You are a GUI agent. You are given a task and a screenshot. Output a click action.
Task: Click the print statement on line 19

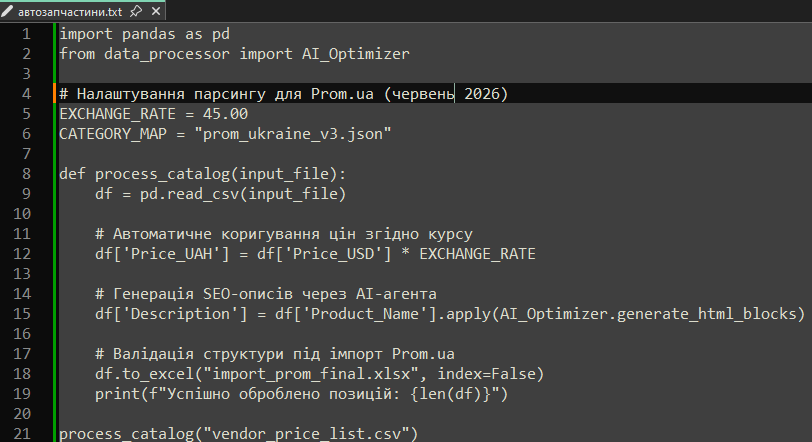click(301, 394)
